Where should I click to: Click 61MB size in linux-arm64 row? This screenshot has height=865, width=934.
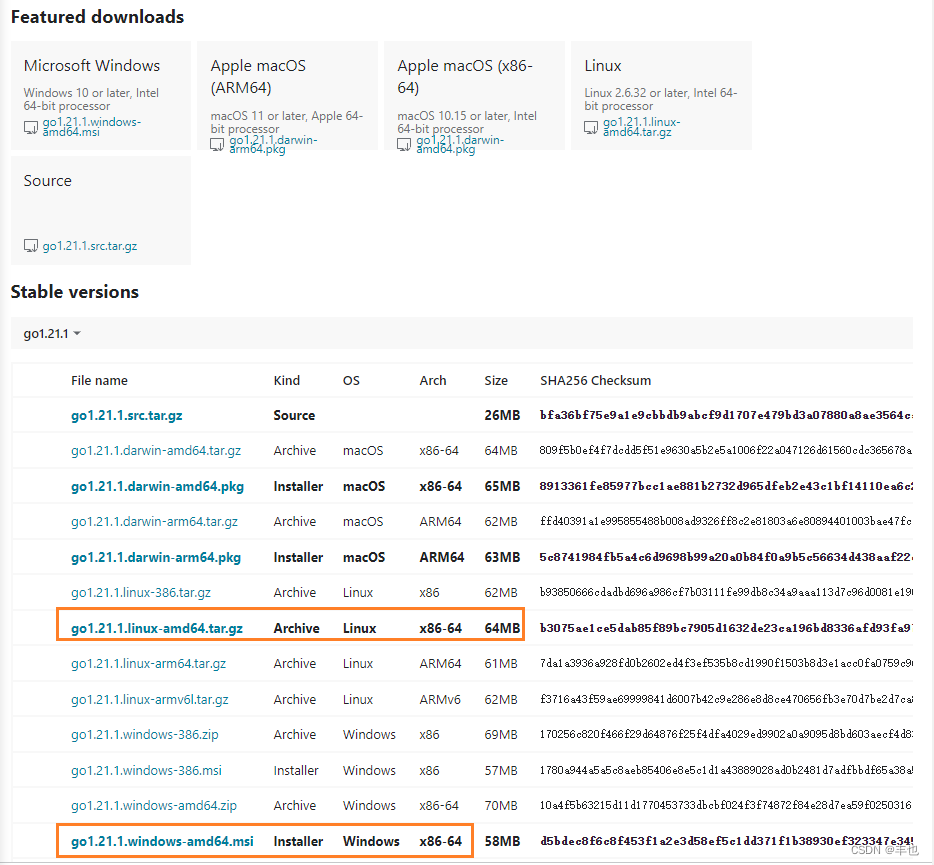[x=501, y=664]
